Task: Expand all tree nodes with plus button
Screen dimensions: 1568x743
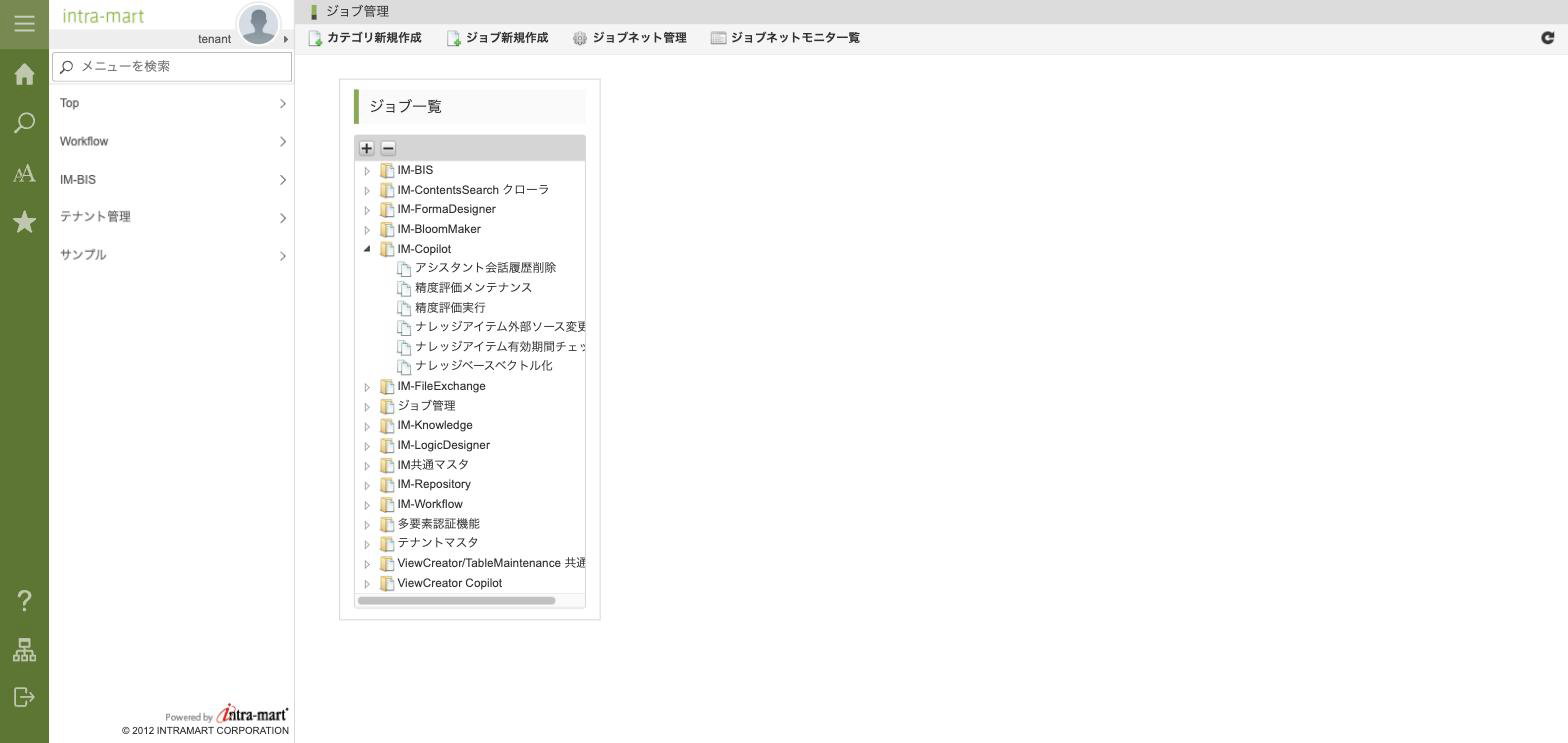Action: point(367,148)
